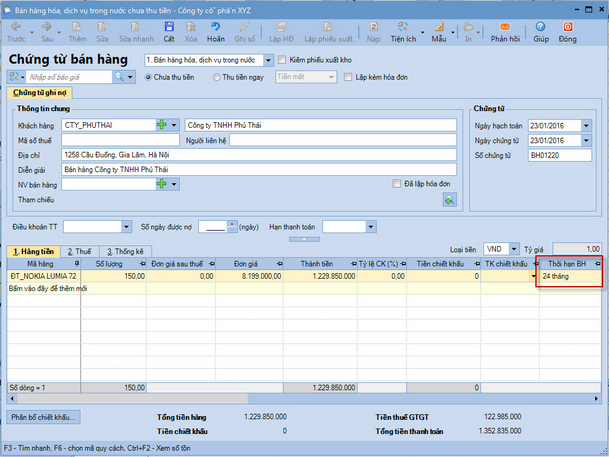Pin the Thời hạn BH column

click(597, 264)
